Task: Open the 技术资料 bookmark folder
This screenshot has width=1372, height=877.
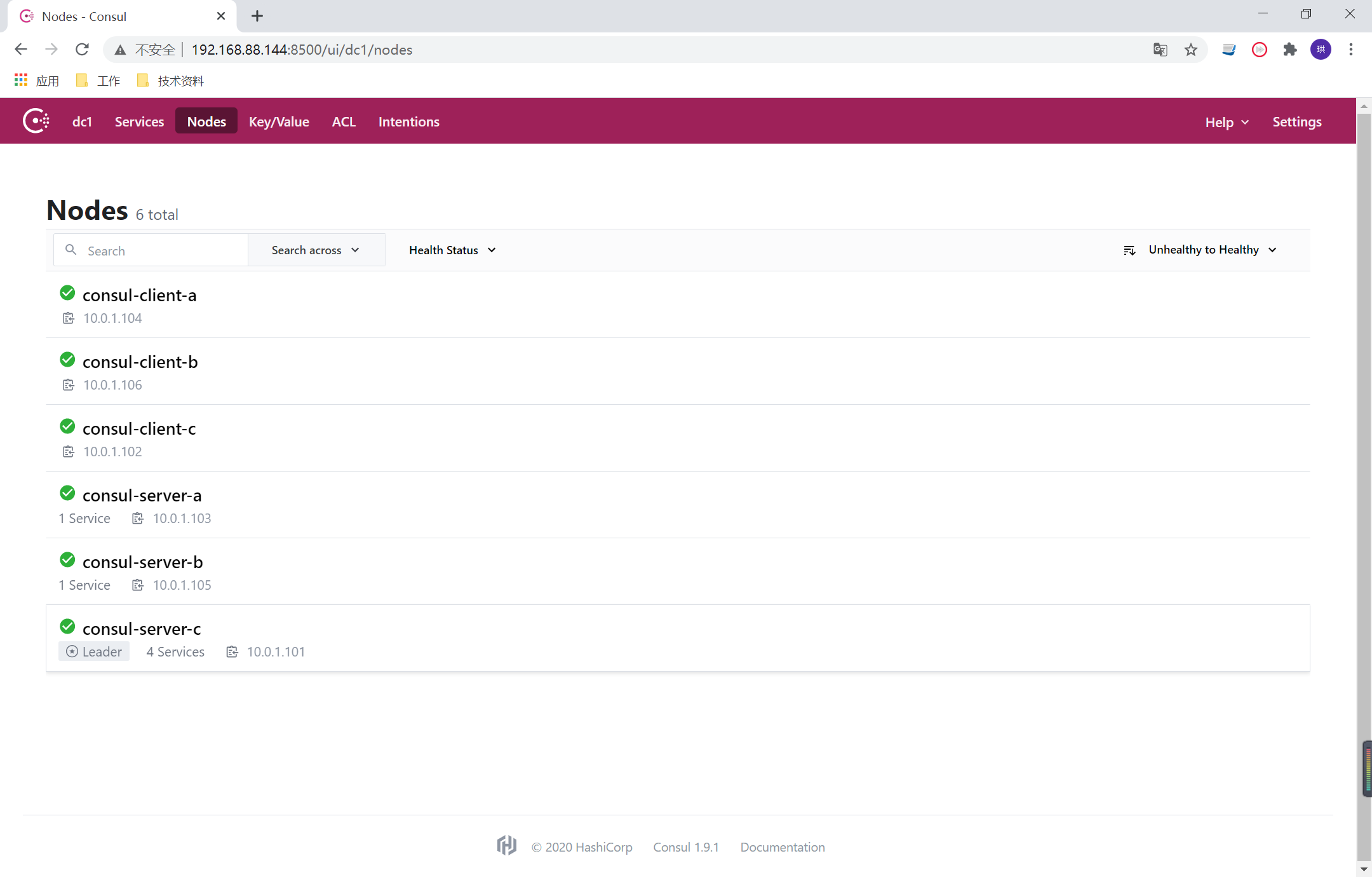Action: 170,81
